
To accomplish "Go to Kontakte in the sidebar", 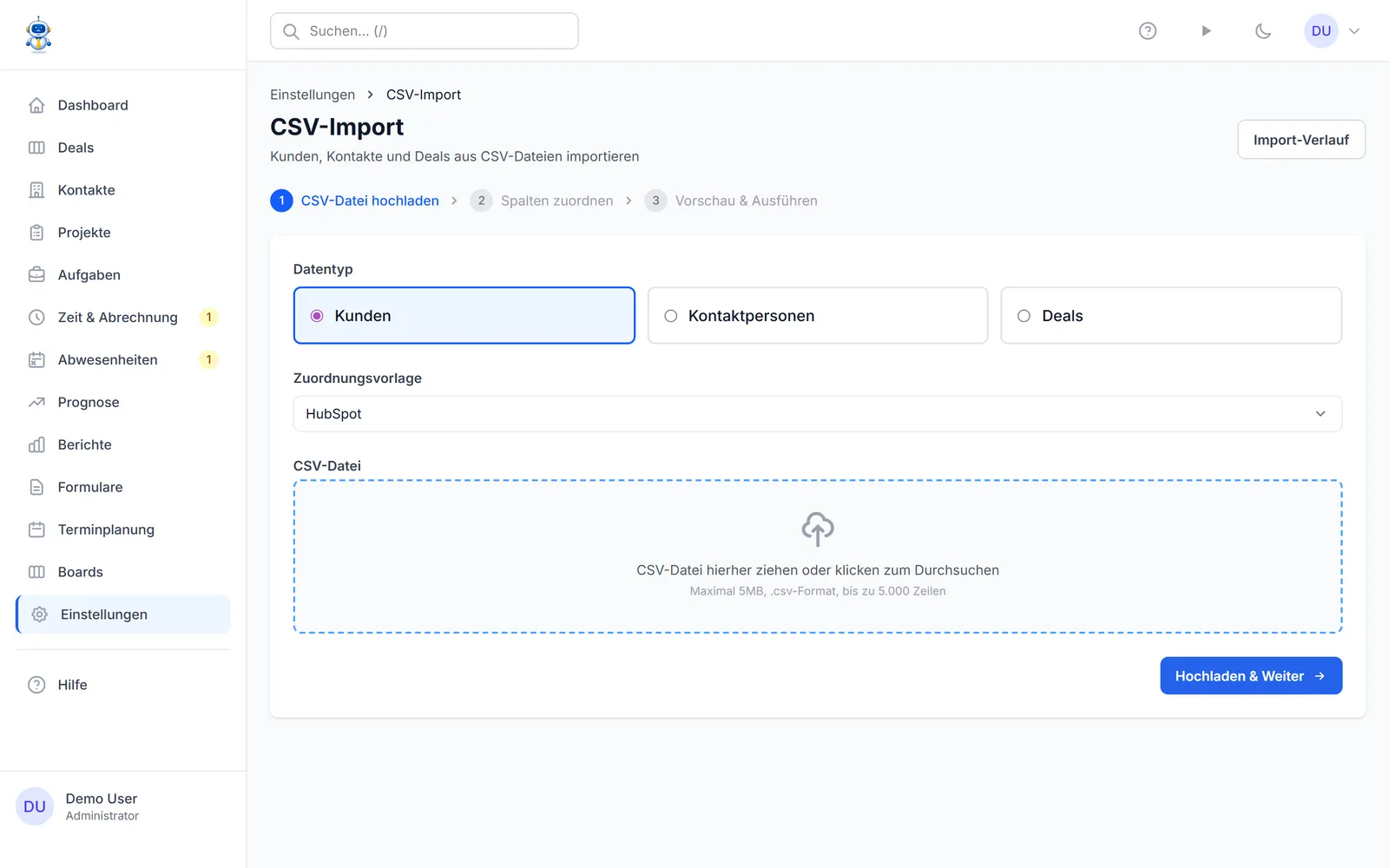I will point(123,190).
